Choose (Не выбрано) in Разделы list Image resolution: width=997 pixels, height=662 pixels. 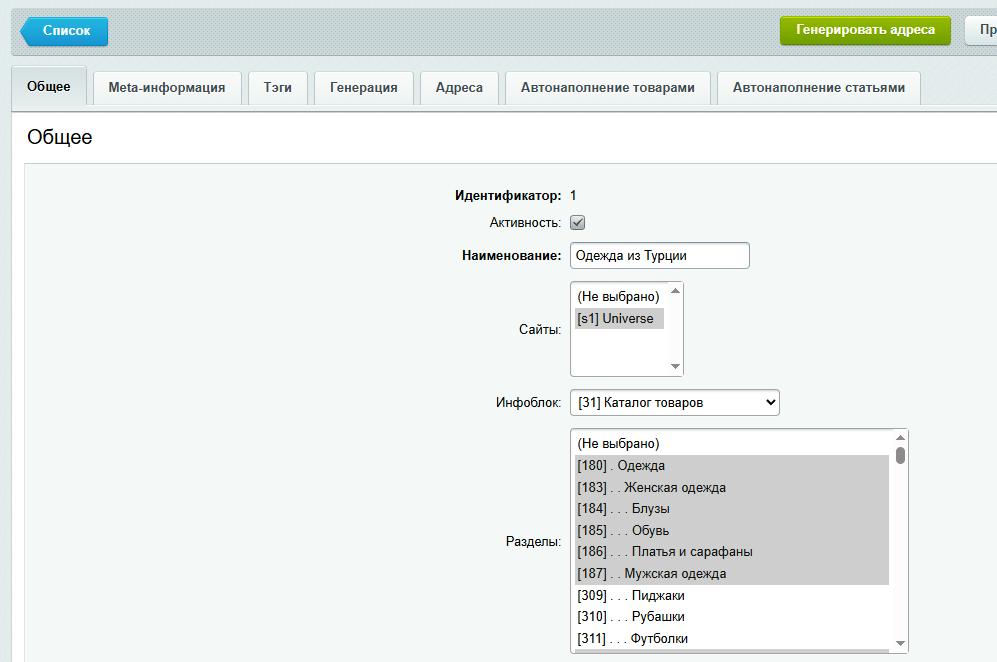(618, 444)
